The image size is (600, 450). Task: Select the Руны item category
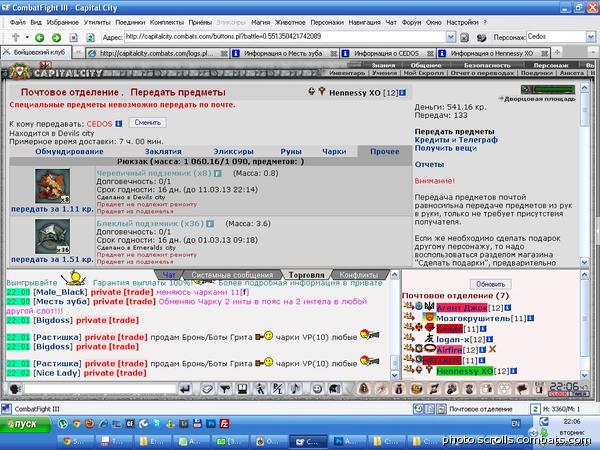click(291, 152)
